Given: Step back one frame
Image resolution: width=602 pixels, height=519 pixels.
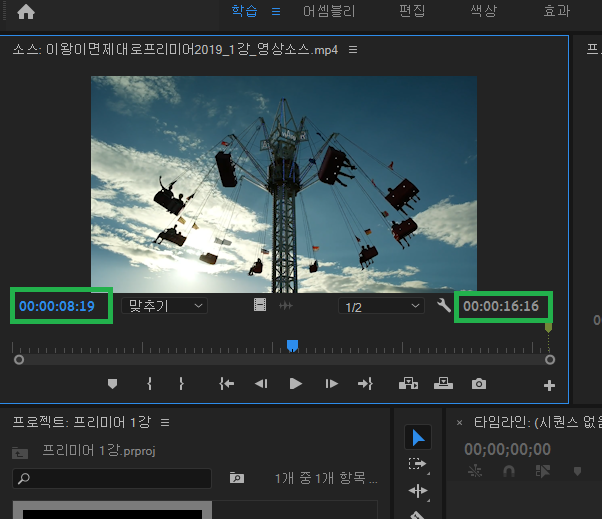Looking at the screenshot, I should coord(261,383).
